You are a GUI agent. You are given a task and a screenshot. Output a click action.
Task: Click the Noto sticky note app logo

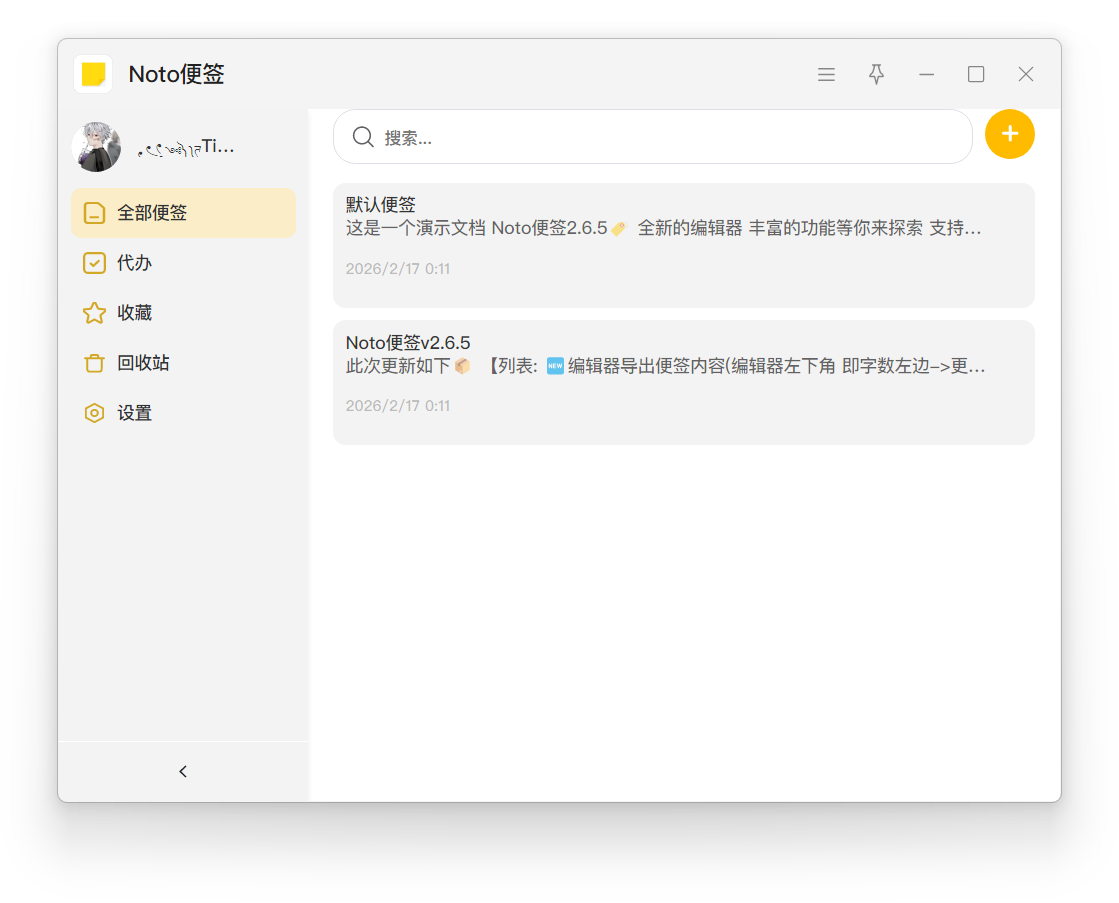[93, 74]
